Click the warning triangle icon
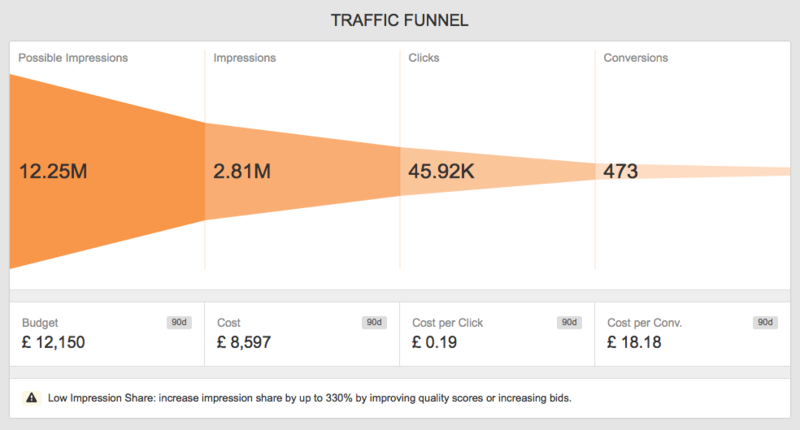Viewport: 800px width, 430px height. click(x=31, y=398)
